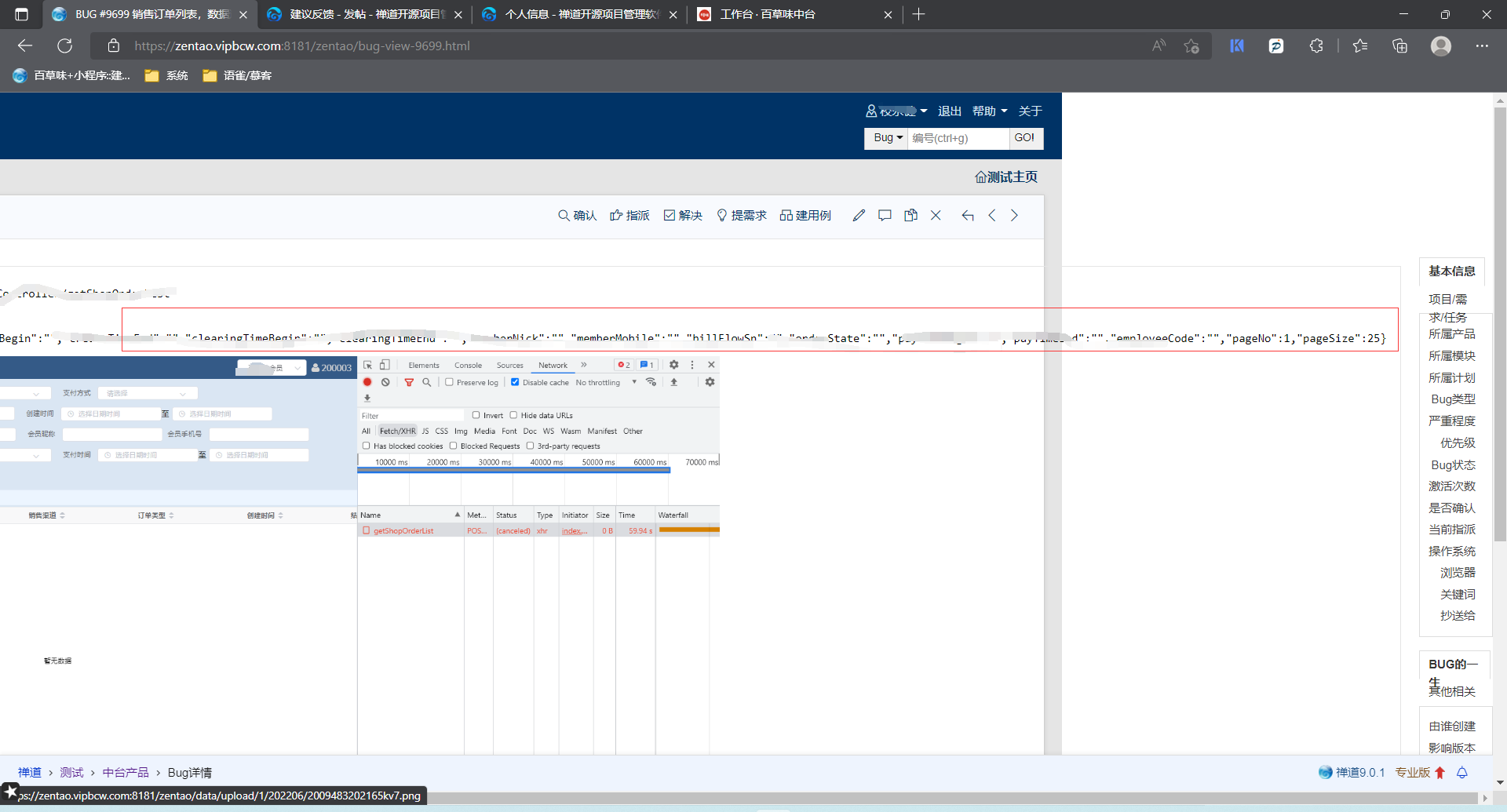Screen dimensions: 1507x812
Task: Click the delete X icon in bug toolbar
Action: click(x=936, y=216)
